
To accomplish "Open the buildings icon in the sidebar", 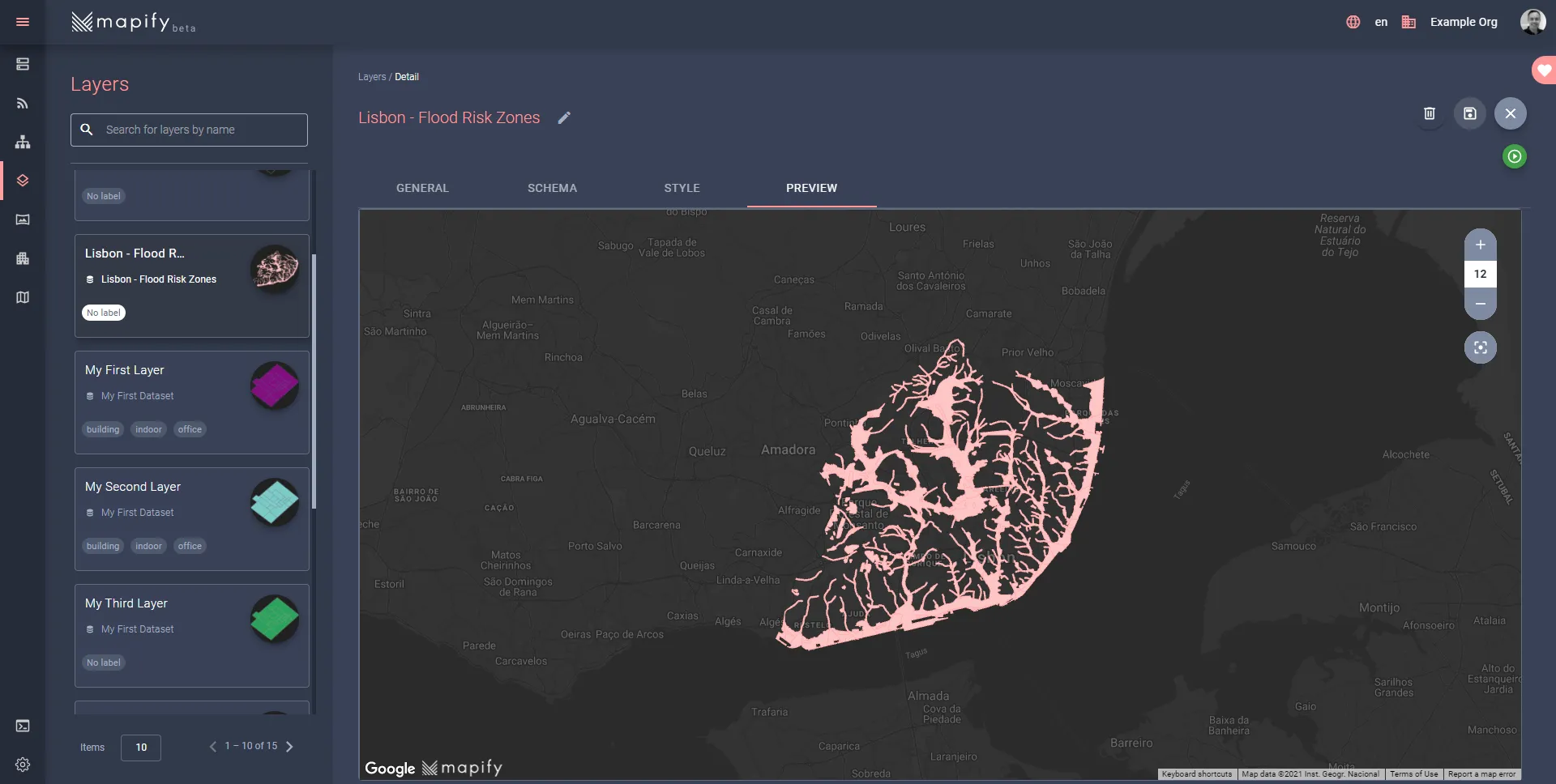I will click(23, 258).
